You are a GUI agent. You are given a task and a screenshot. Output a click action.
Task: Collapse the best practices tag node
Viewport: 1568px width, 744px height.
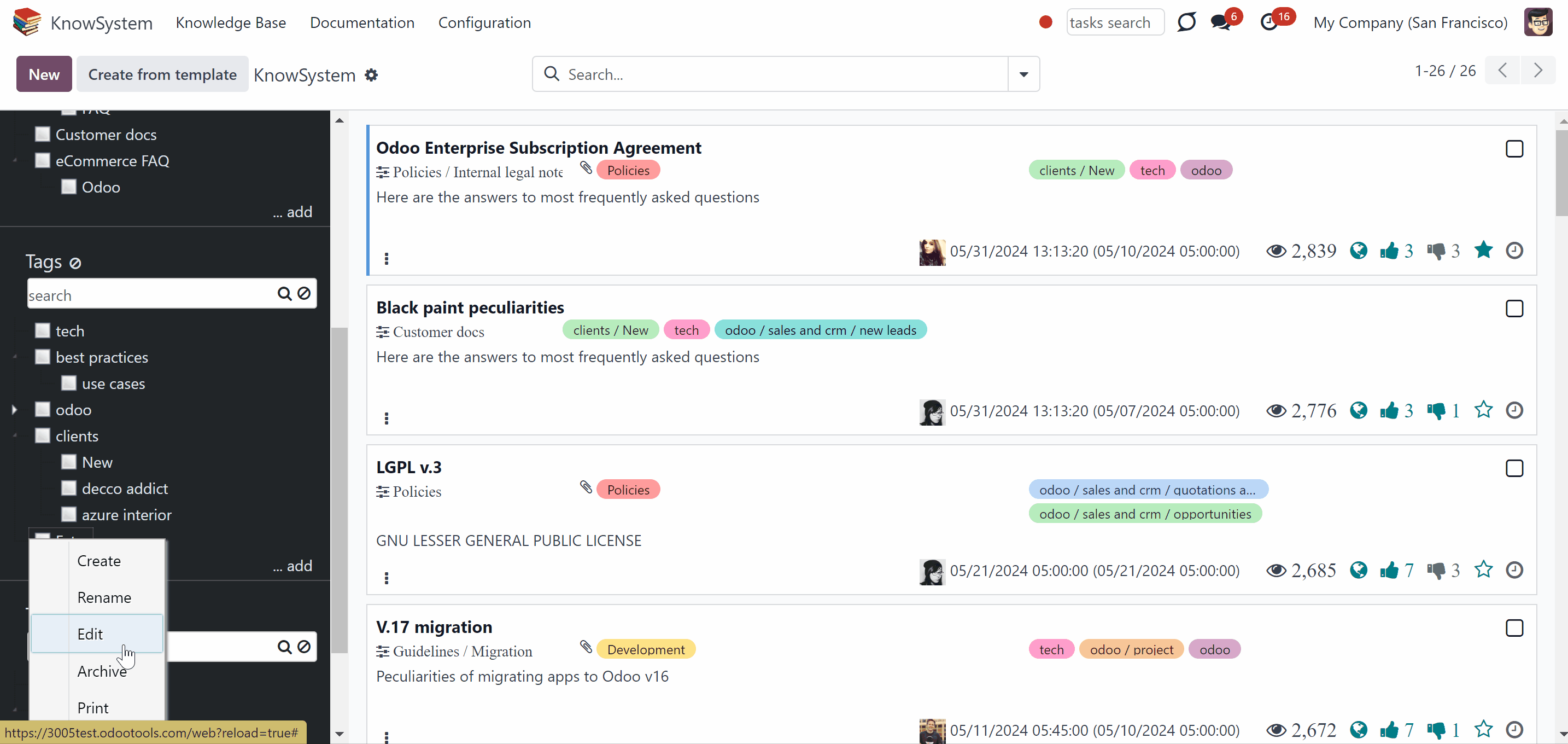point(14,357)
